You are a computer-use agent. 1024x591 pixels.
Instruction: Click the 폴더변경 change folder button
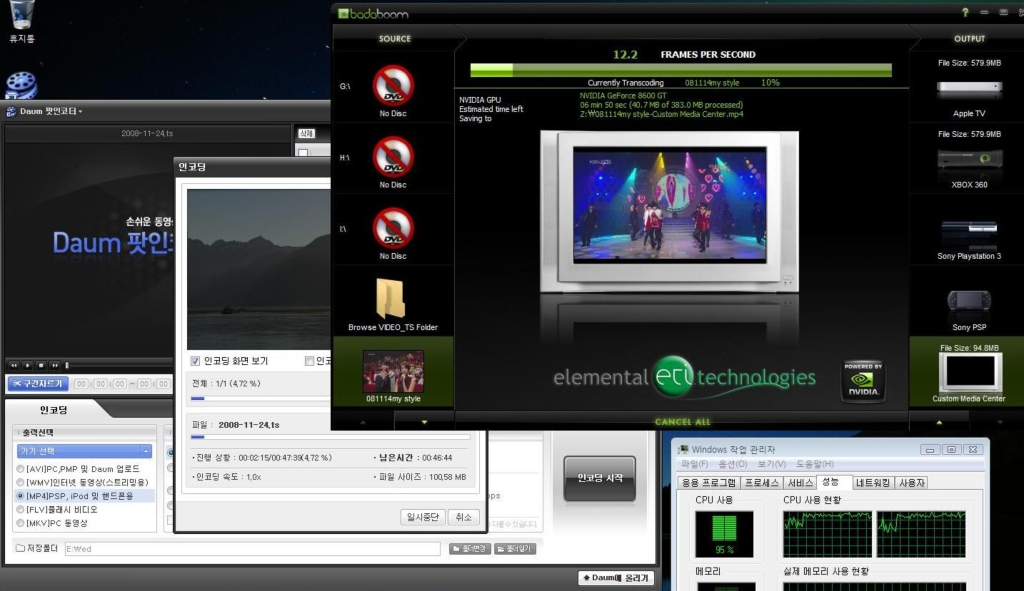click(470, 549)
